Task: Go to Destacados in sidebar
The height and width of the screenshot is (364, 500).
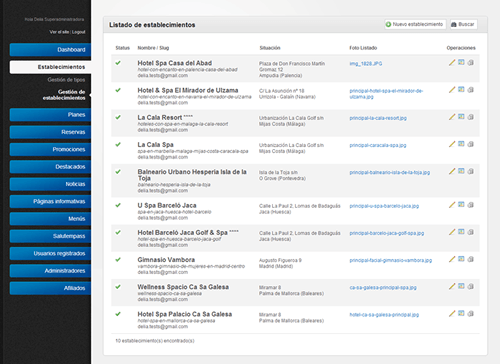Action: [50, 167]
